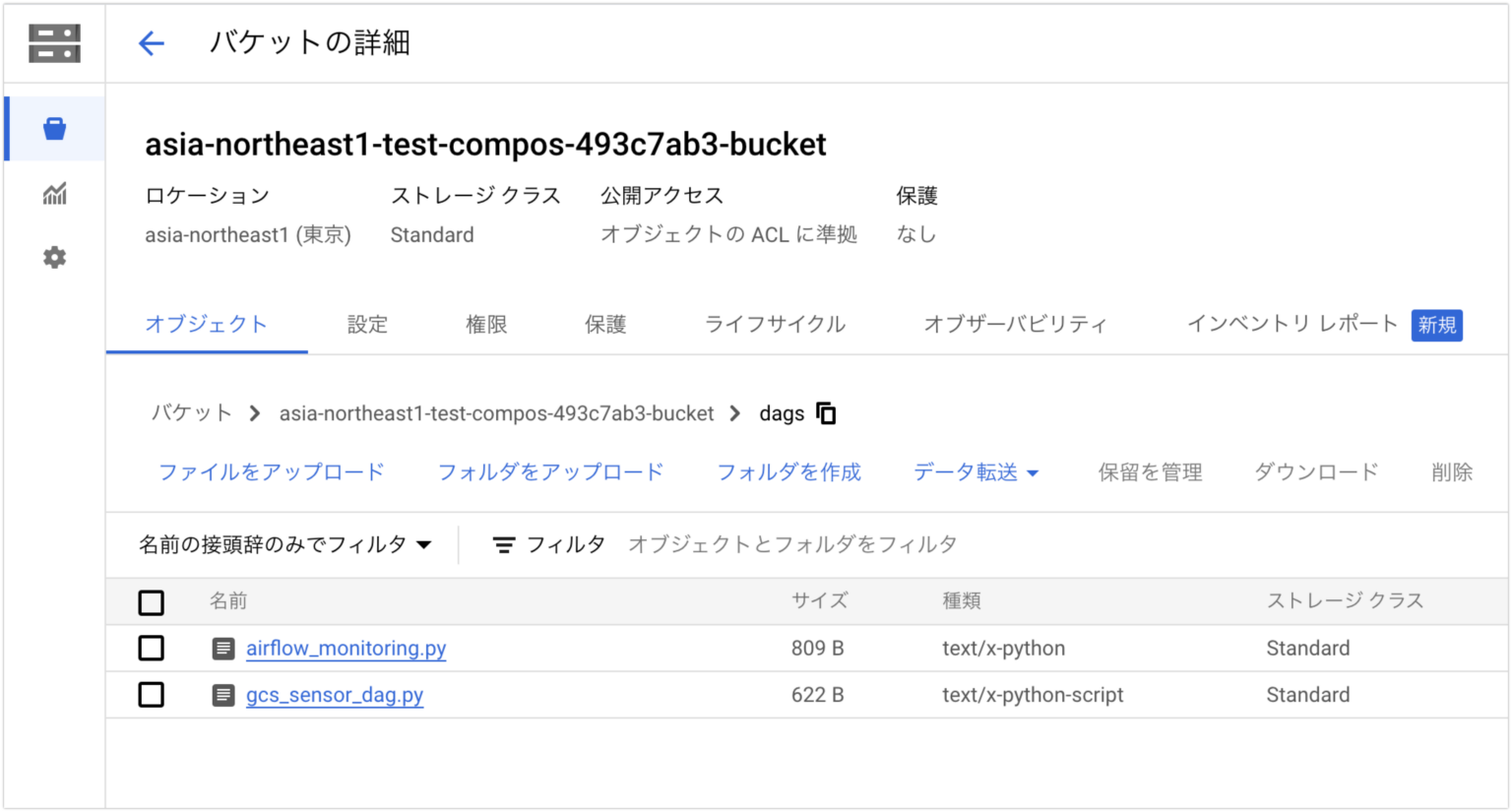Click the ファイルをアップロード link
1512x812 pixels.
272,472
